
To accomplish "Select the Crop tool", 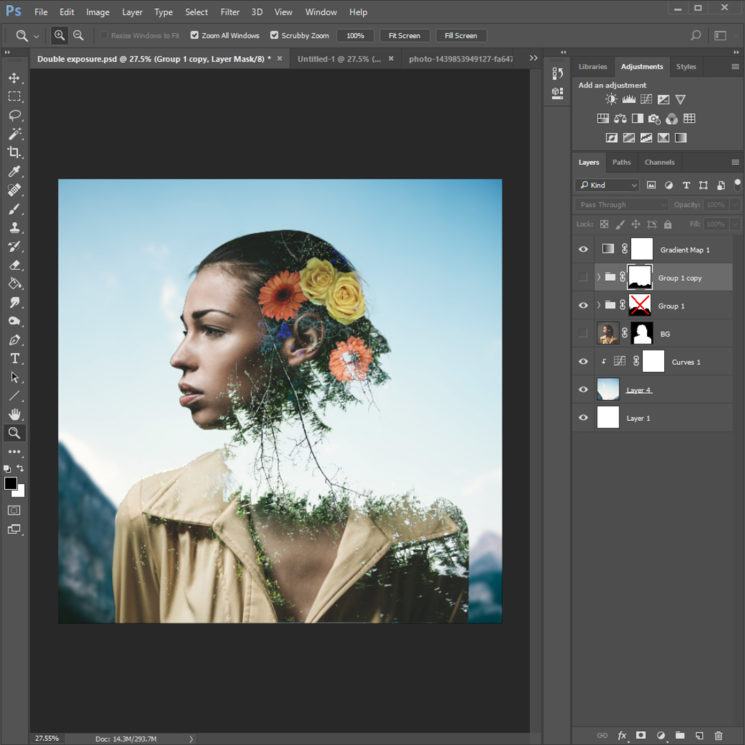I will point(14,153).
